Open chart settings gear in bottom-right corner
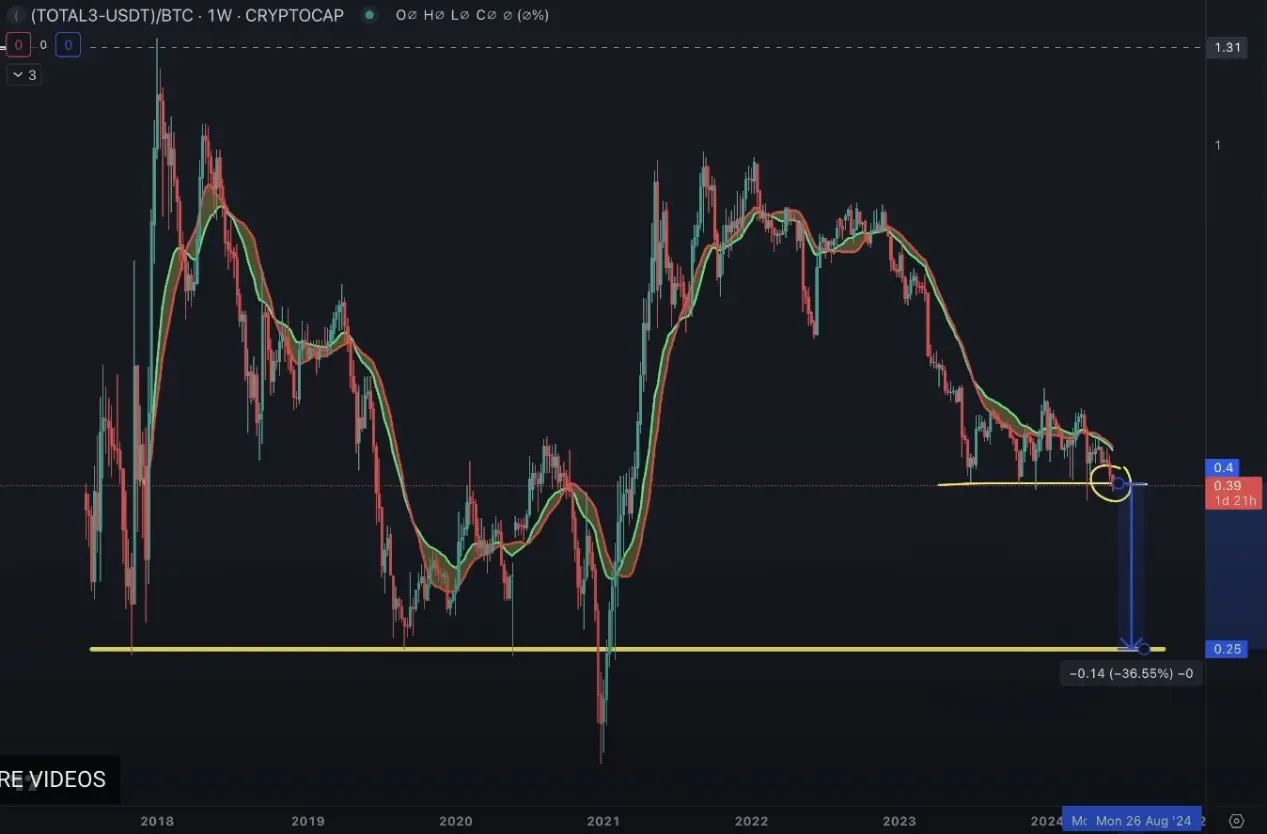Image resolution: width=1267 pixels, height=834 pixels. coord(1237,821)
